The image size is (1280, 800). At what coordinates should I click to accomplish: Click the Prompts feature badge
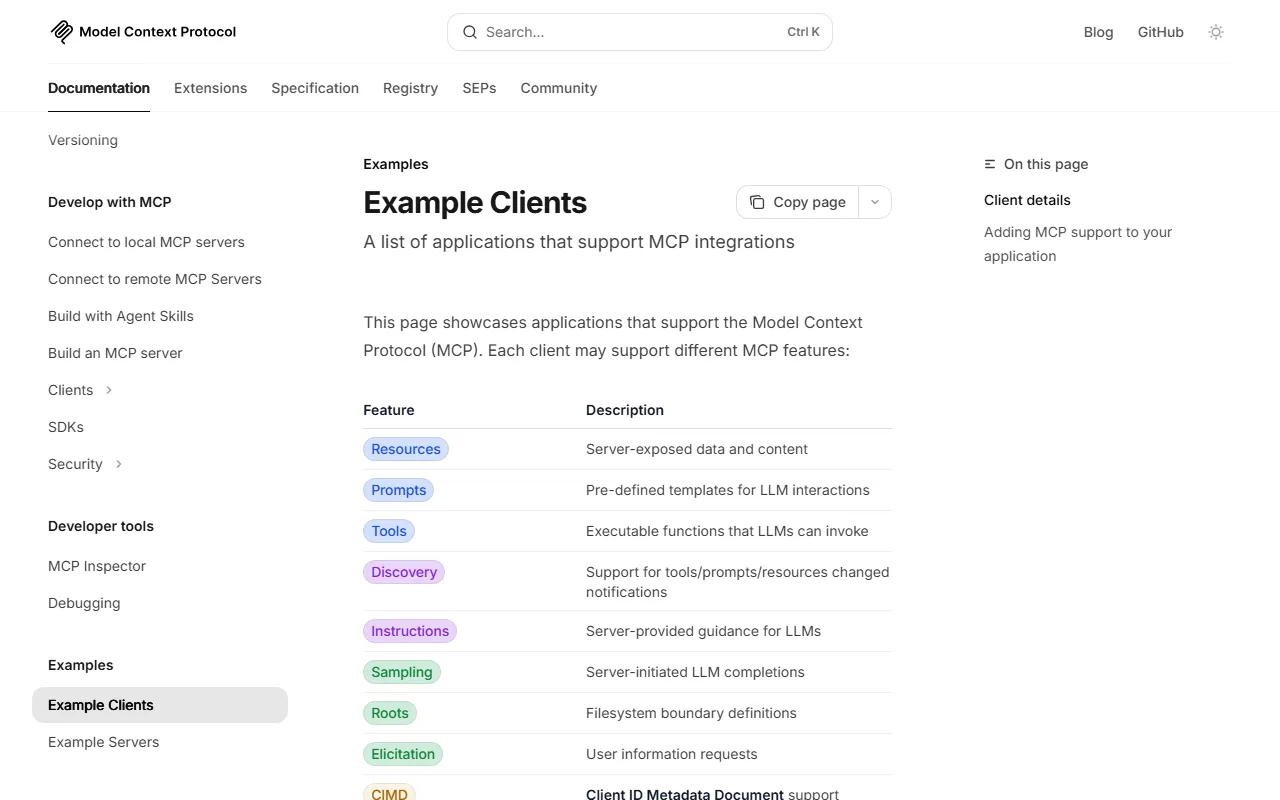click(398, 490)
